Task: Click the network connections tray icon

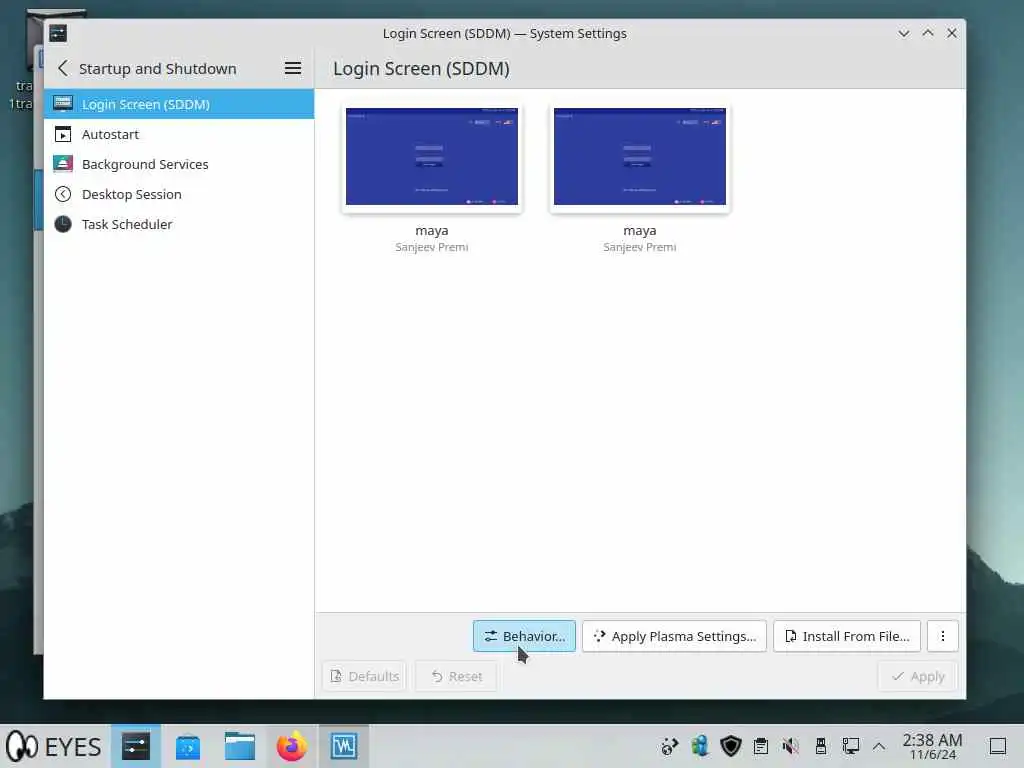Action: click(851, 746)
